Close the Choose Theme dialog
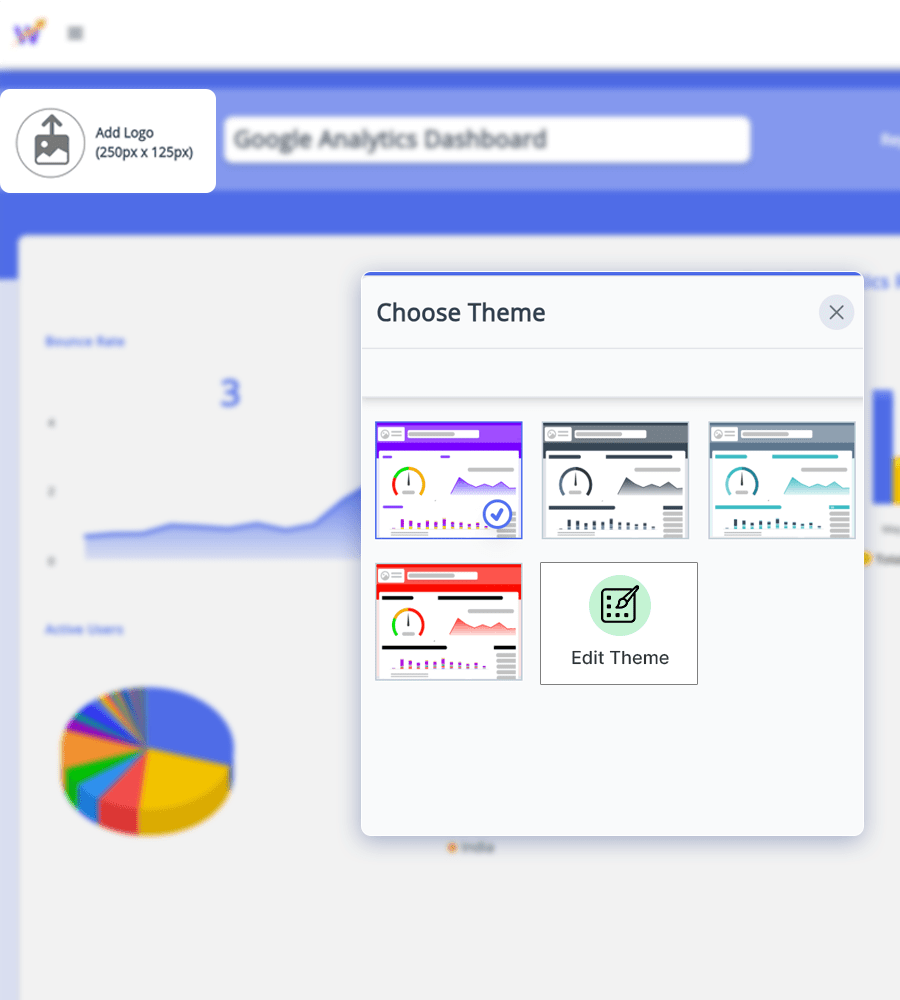 pos(836,312)
